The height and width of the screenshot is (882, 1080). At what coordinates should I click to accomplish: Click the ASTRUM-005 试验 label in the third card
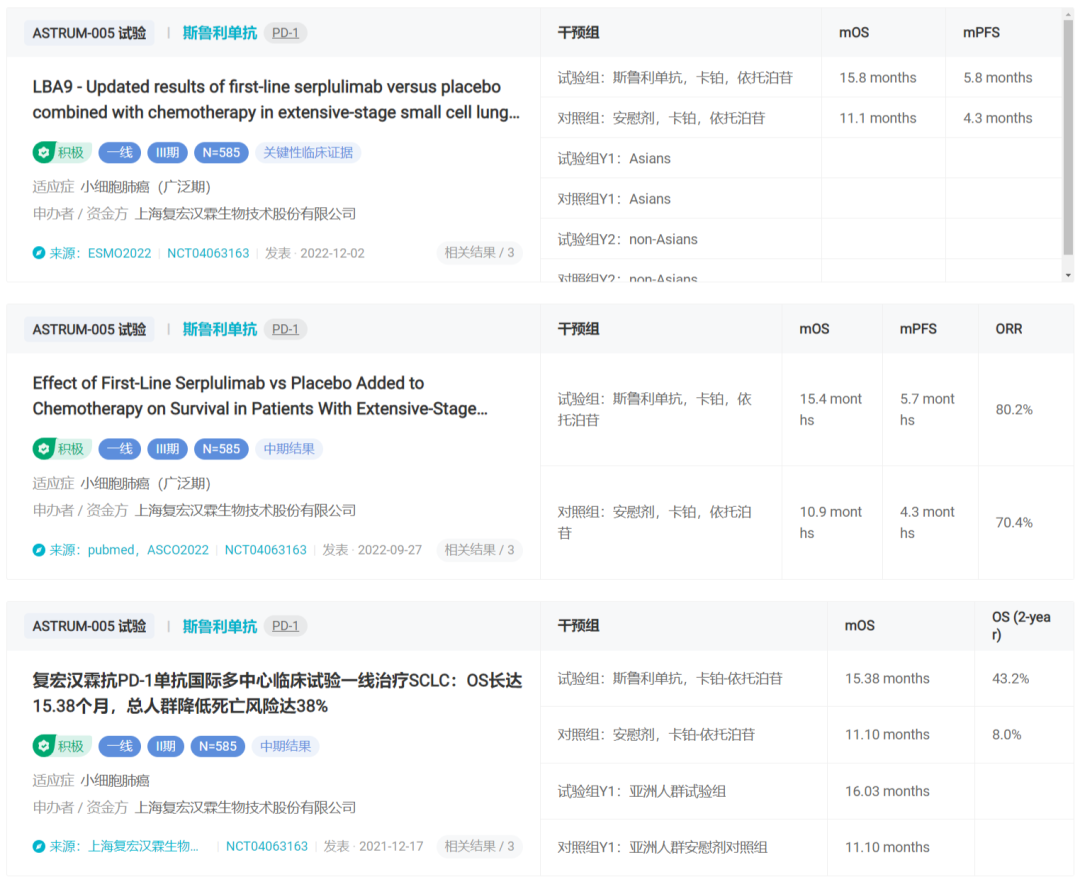coord(89,626)
